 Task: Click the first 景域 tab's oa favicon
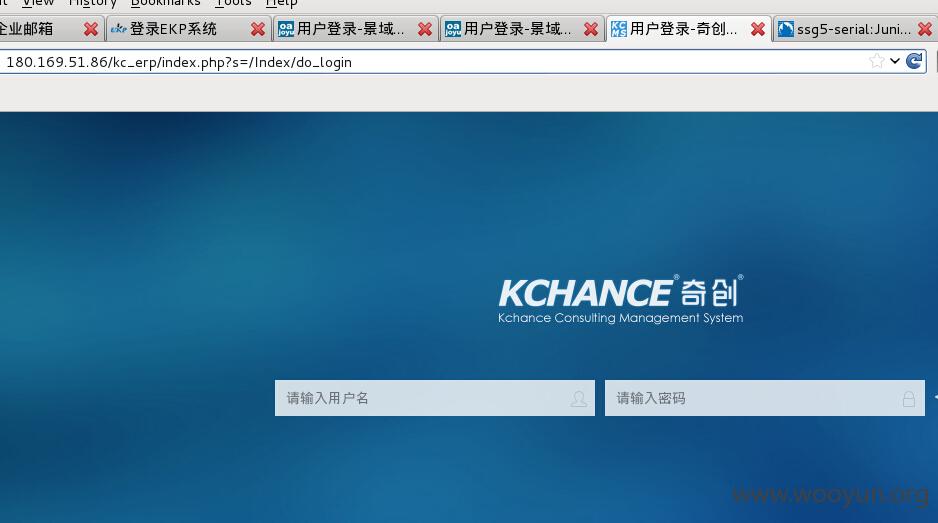[x=286, y=29]
